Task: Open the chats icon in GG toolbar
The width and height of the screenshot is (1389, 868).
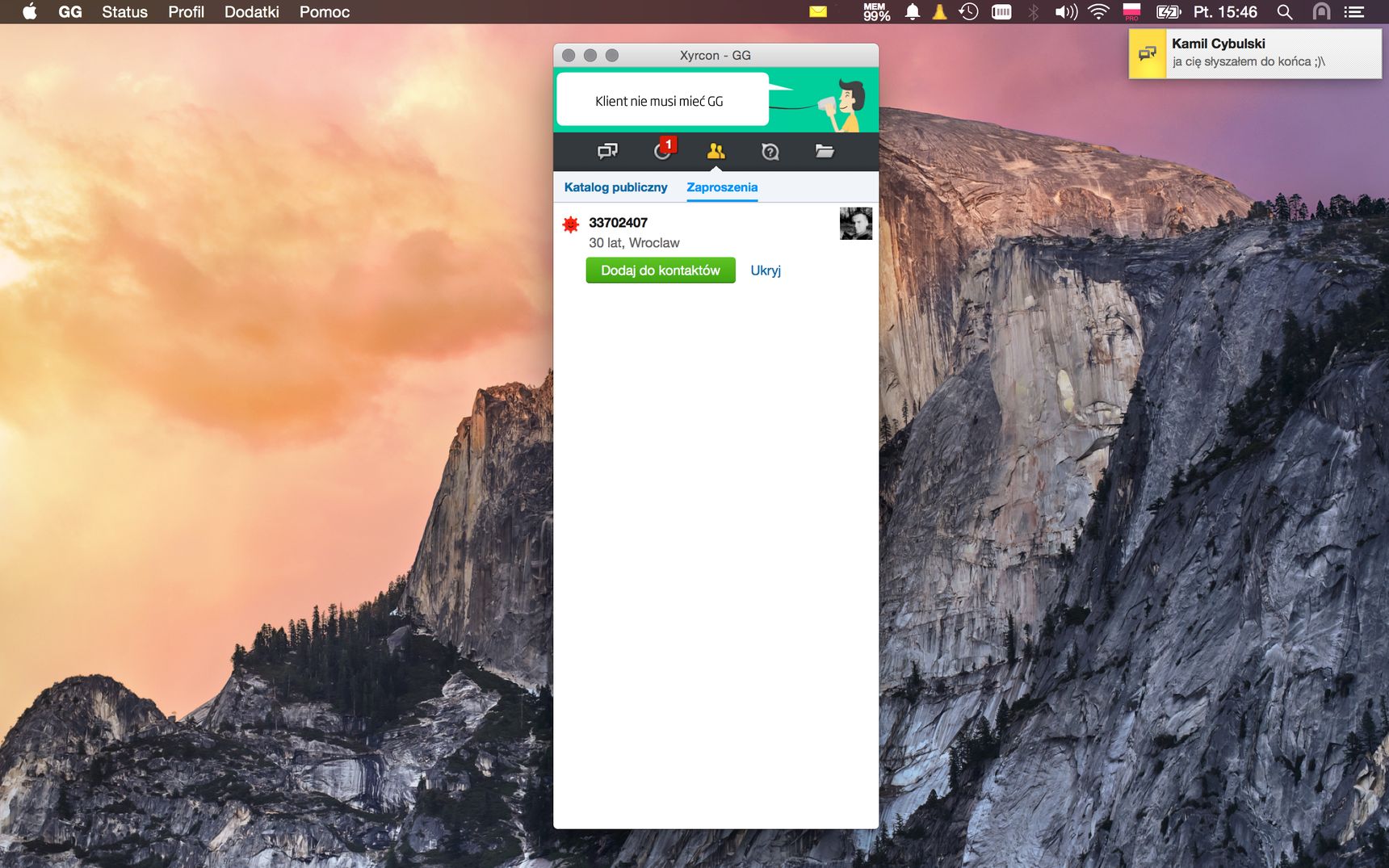Action: coord(607,151)
